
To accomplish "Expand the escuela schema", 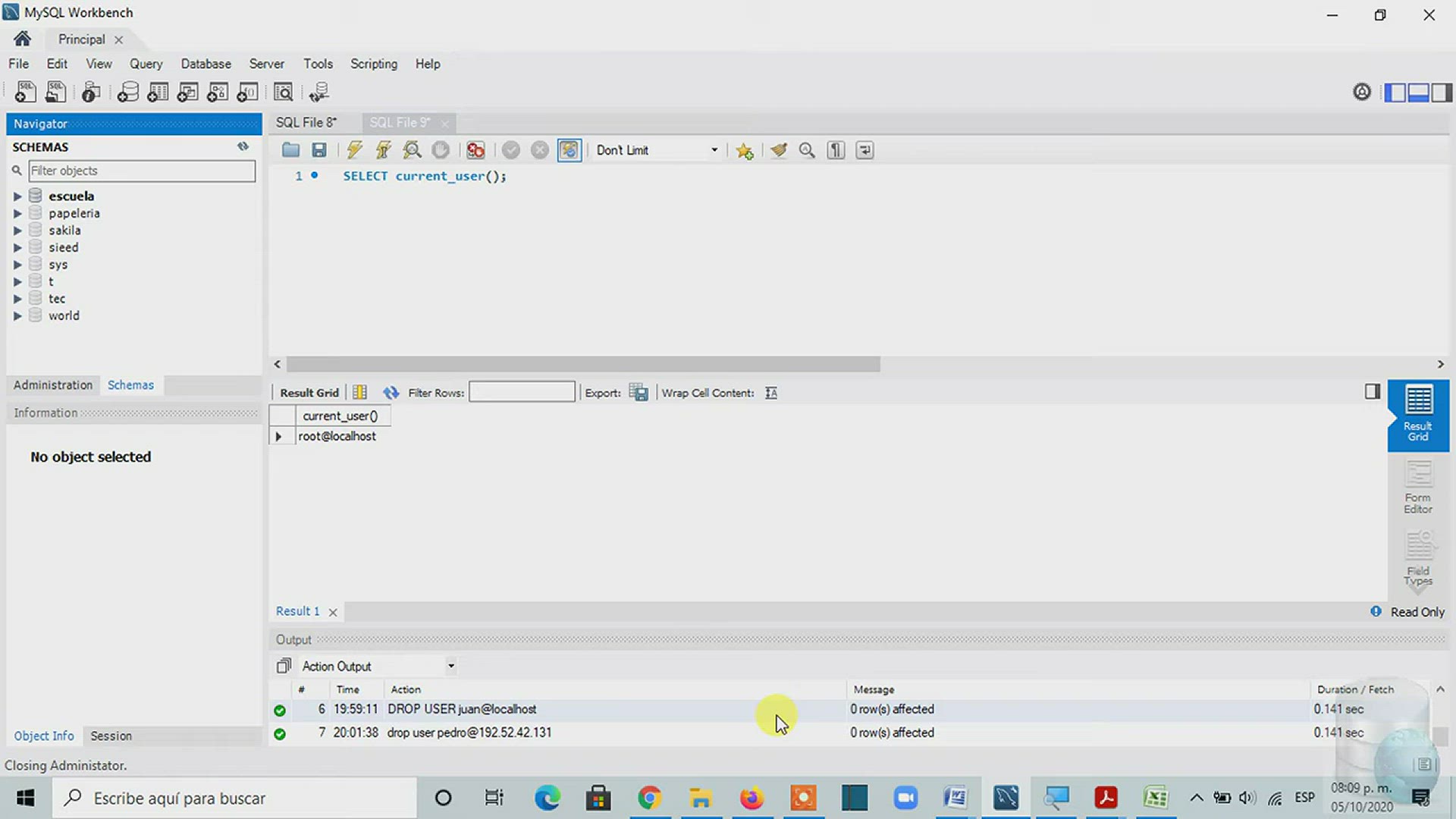I will coord(17,196).
